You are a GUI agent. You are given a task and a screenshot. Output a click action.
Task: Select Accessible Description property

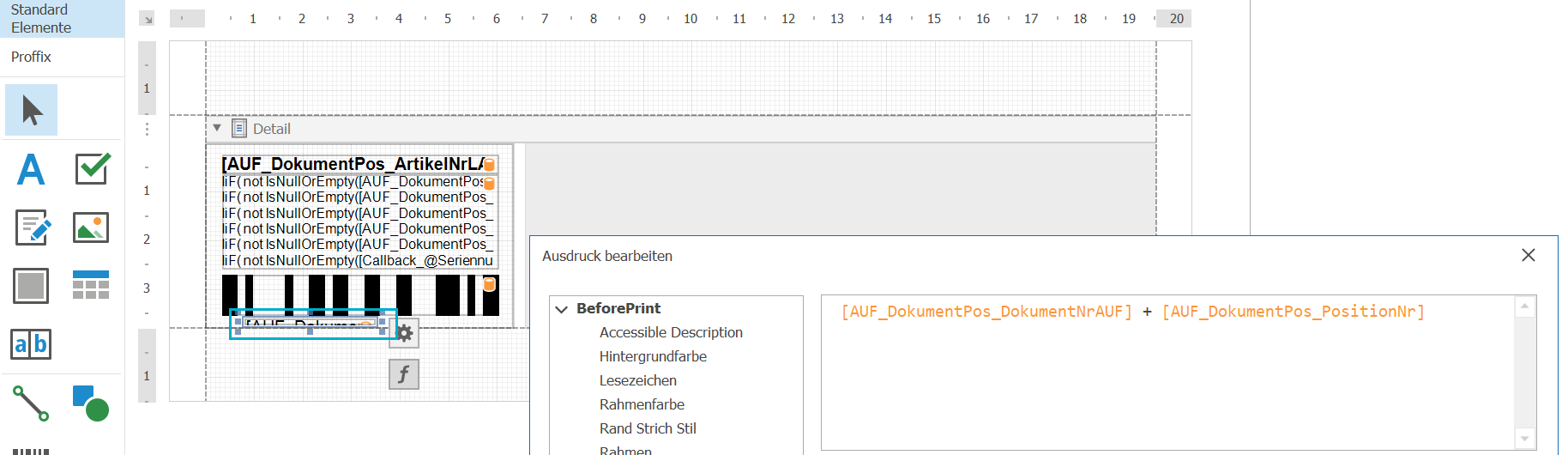coord(671,332)
